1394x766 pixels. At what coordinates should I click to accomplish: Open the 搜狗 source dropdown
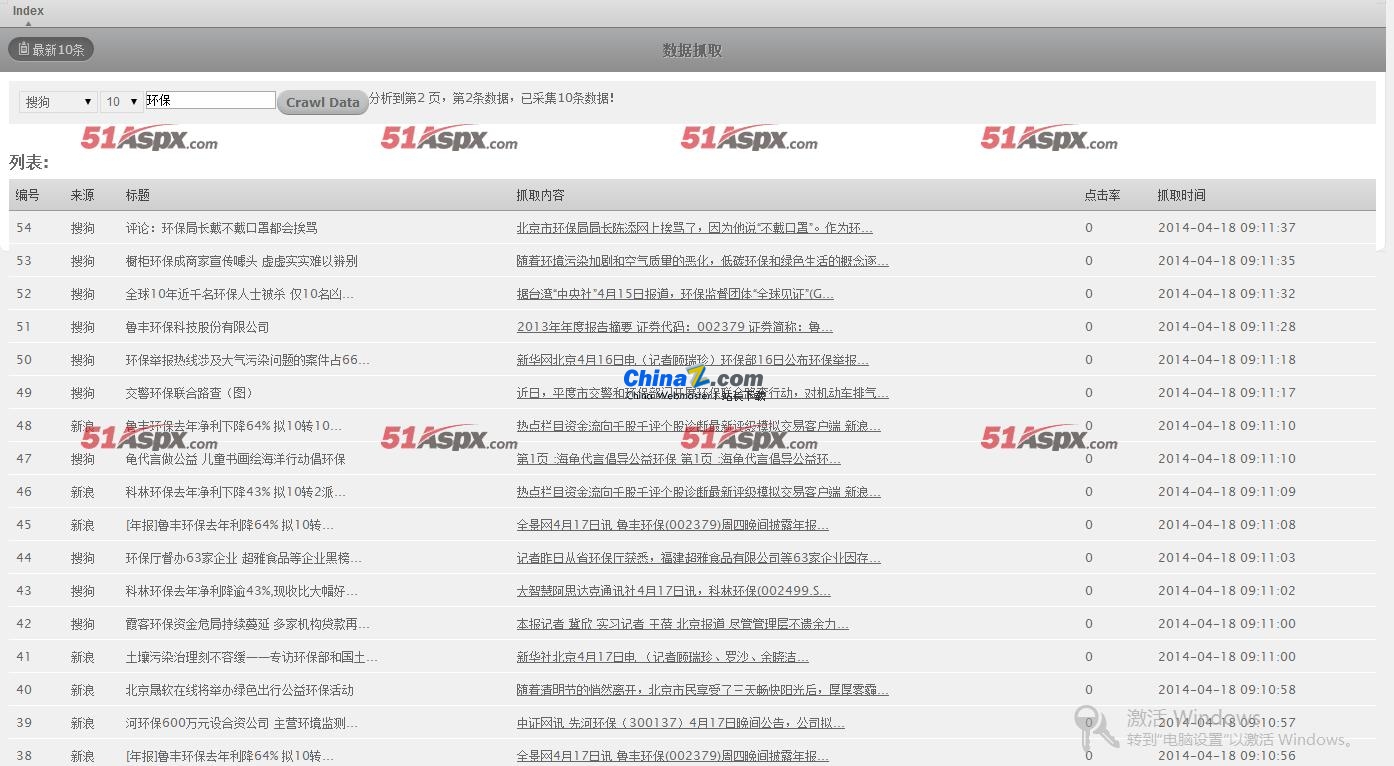coord(58,102)
